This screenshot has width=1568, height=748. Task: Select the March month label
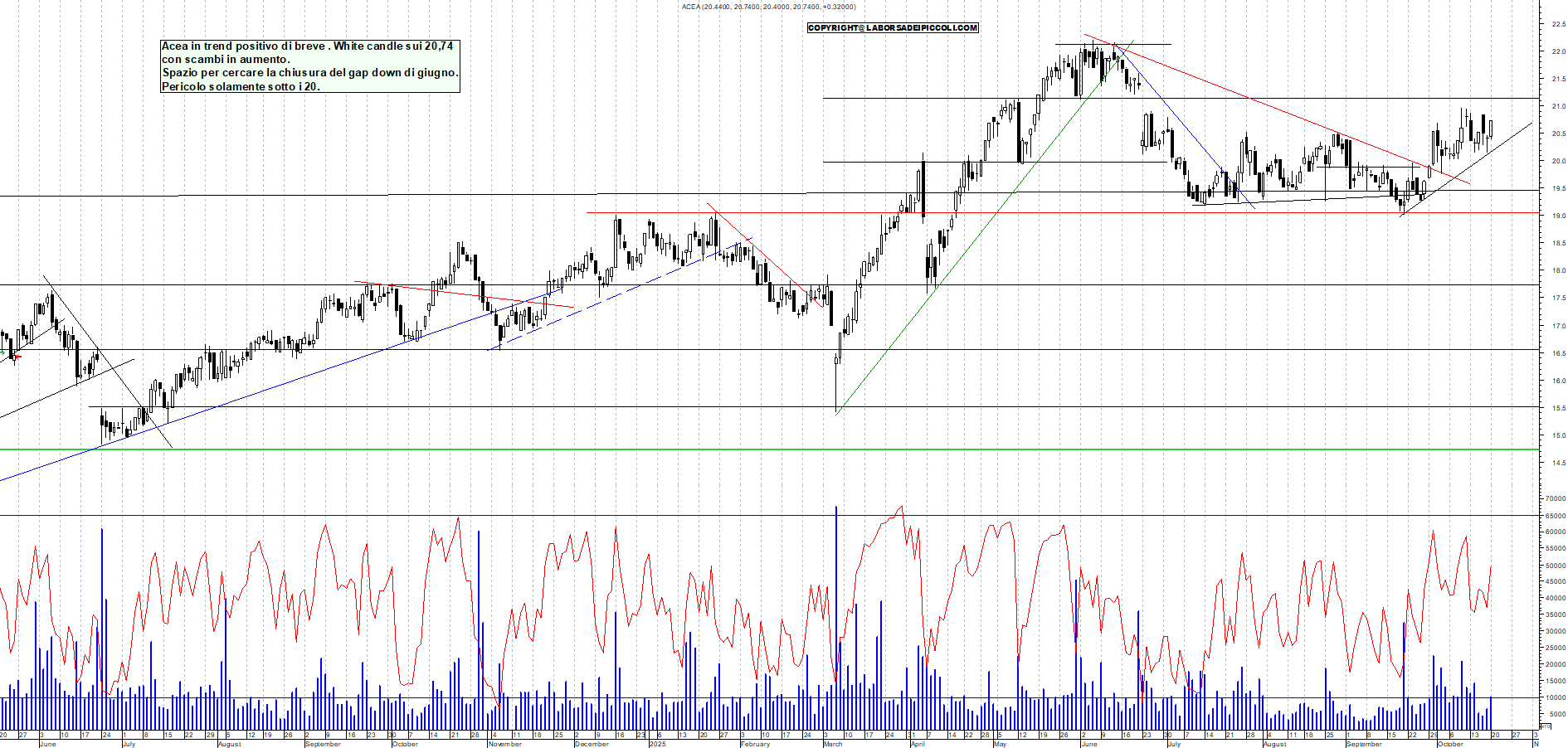point(833,744)
